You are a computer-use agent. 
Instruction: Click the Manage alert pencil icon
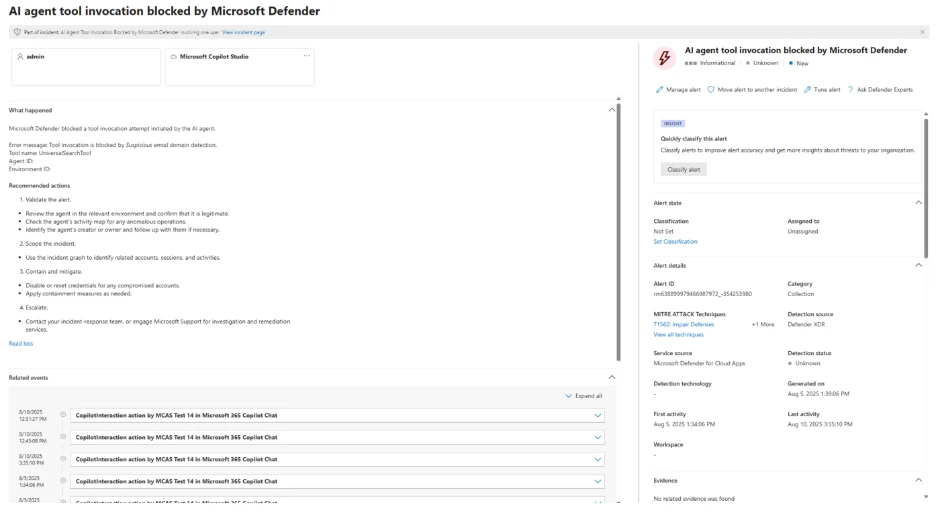(660, 90)
